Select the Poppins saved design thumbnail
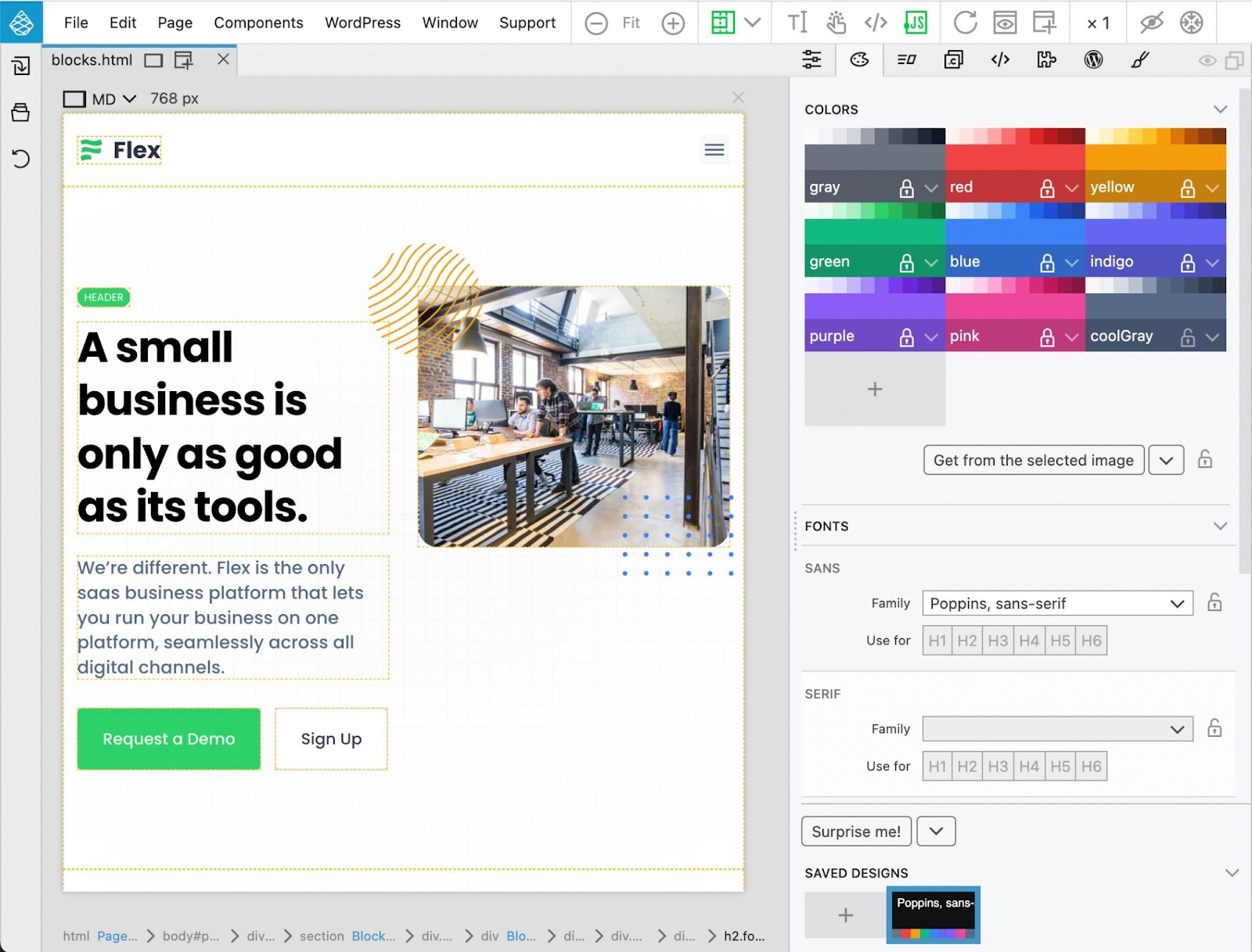1252x952 pixels. (934, 914)
